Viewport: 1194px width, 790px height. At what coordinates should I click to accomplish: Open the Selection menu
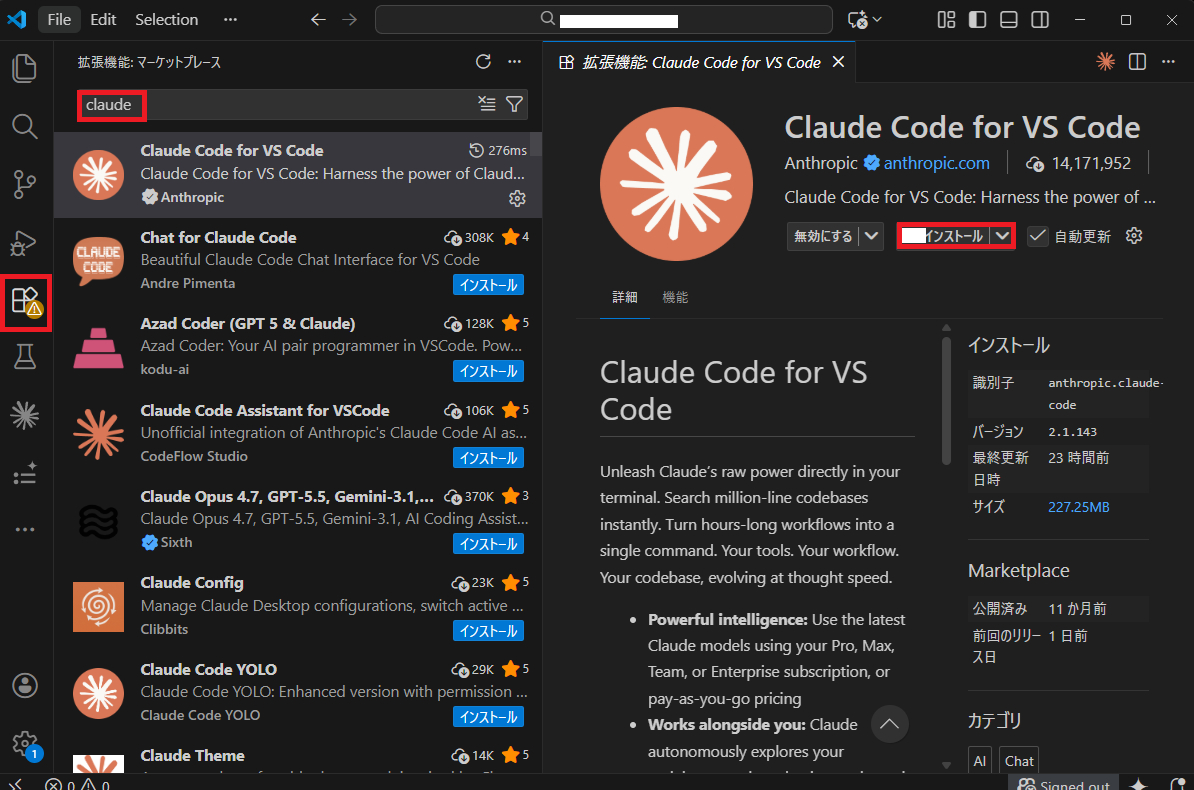pos(167,20)
